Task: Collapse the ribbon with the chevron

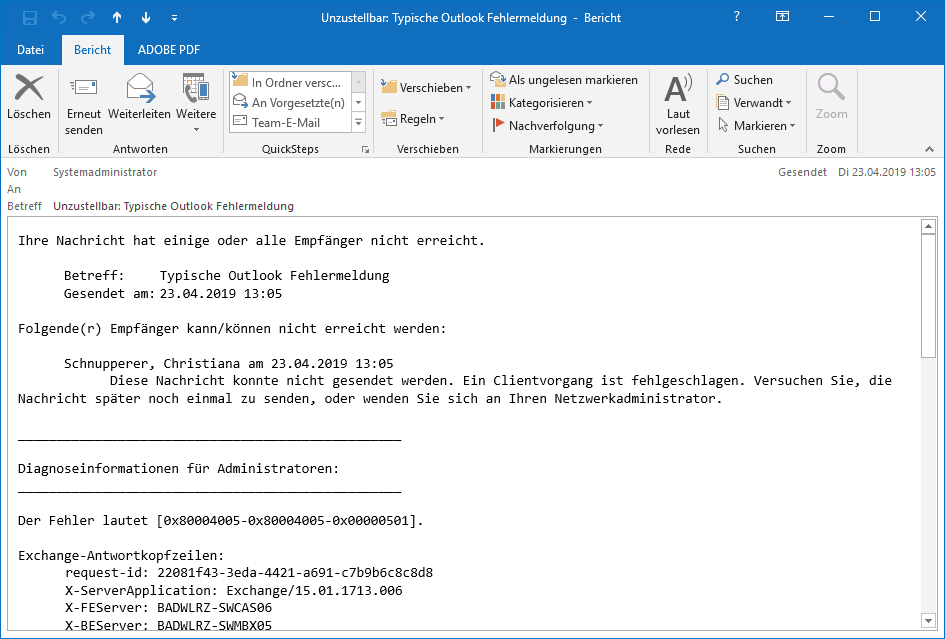Action: click(x=929, y=148)
